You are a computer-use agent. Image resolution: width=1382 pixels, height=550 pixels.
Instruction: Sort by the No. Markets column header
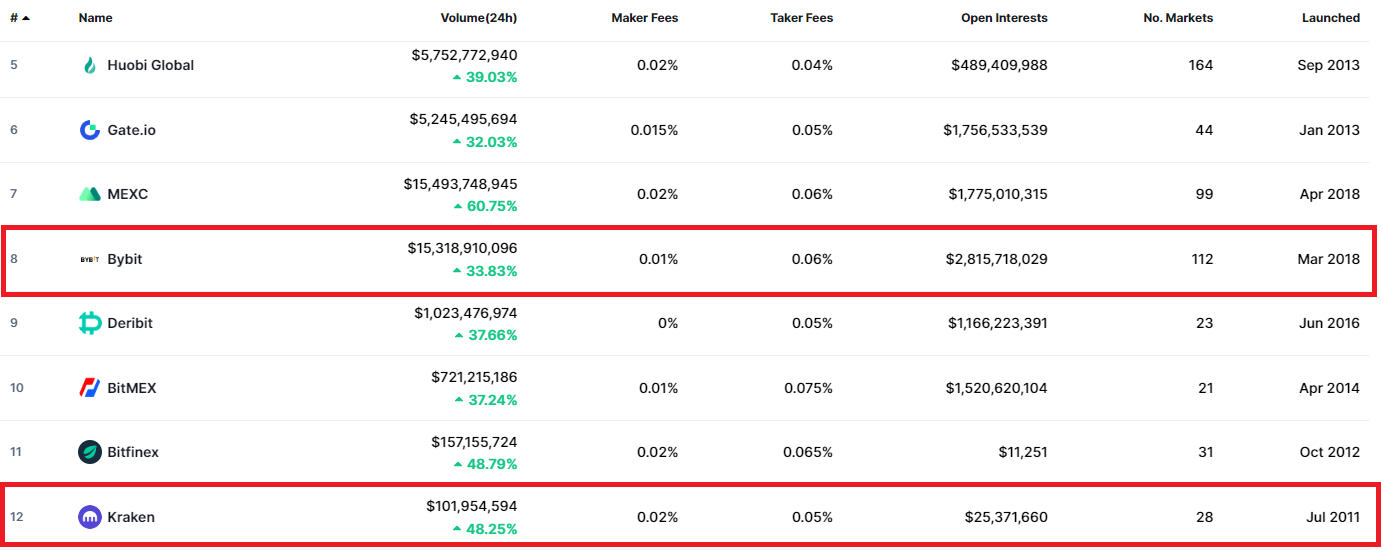1179,18
